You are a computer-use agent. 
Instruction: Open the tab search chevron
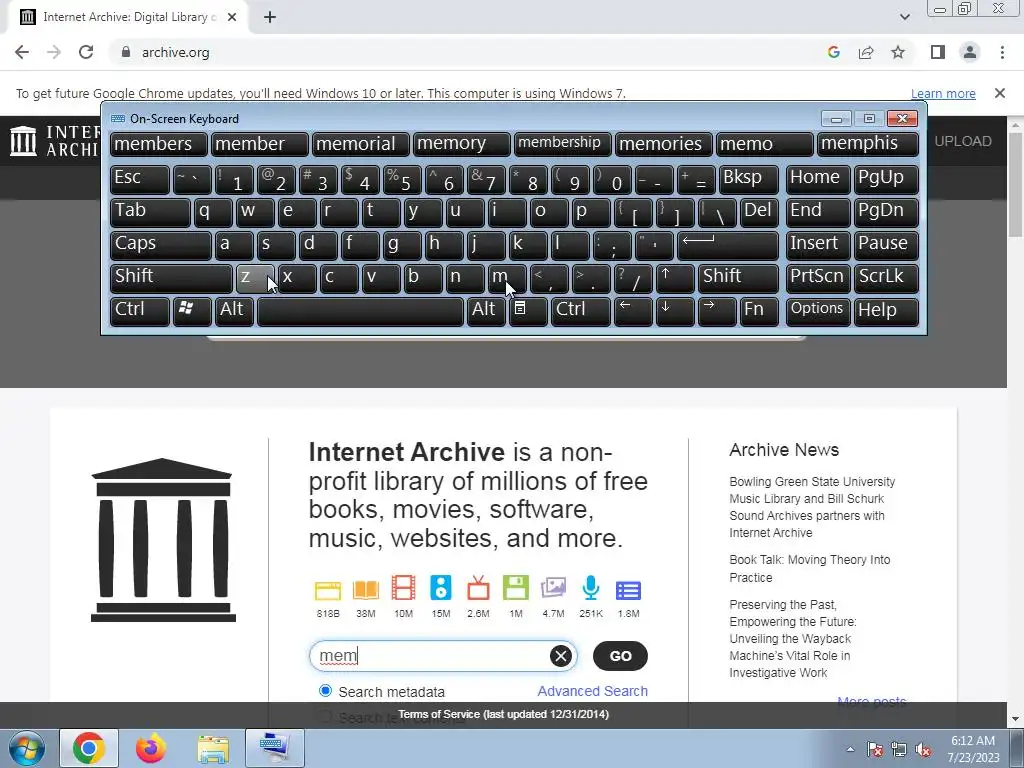pyautogui.click(x=904, y=17)
